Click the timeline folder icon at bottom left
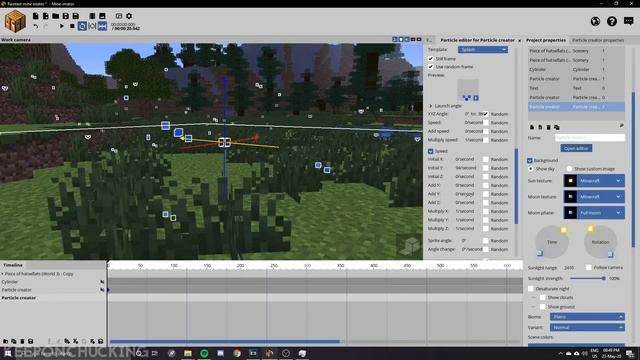This screenshot has width=640, height=360. pyautogui.click(x=5, y=341)
